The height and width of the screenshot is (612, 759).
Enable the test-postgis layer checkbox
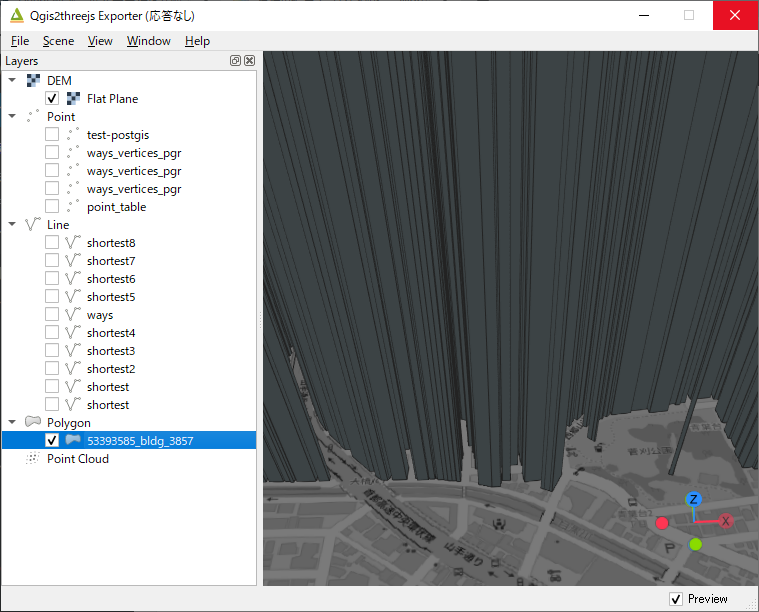[52, 135]
